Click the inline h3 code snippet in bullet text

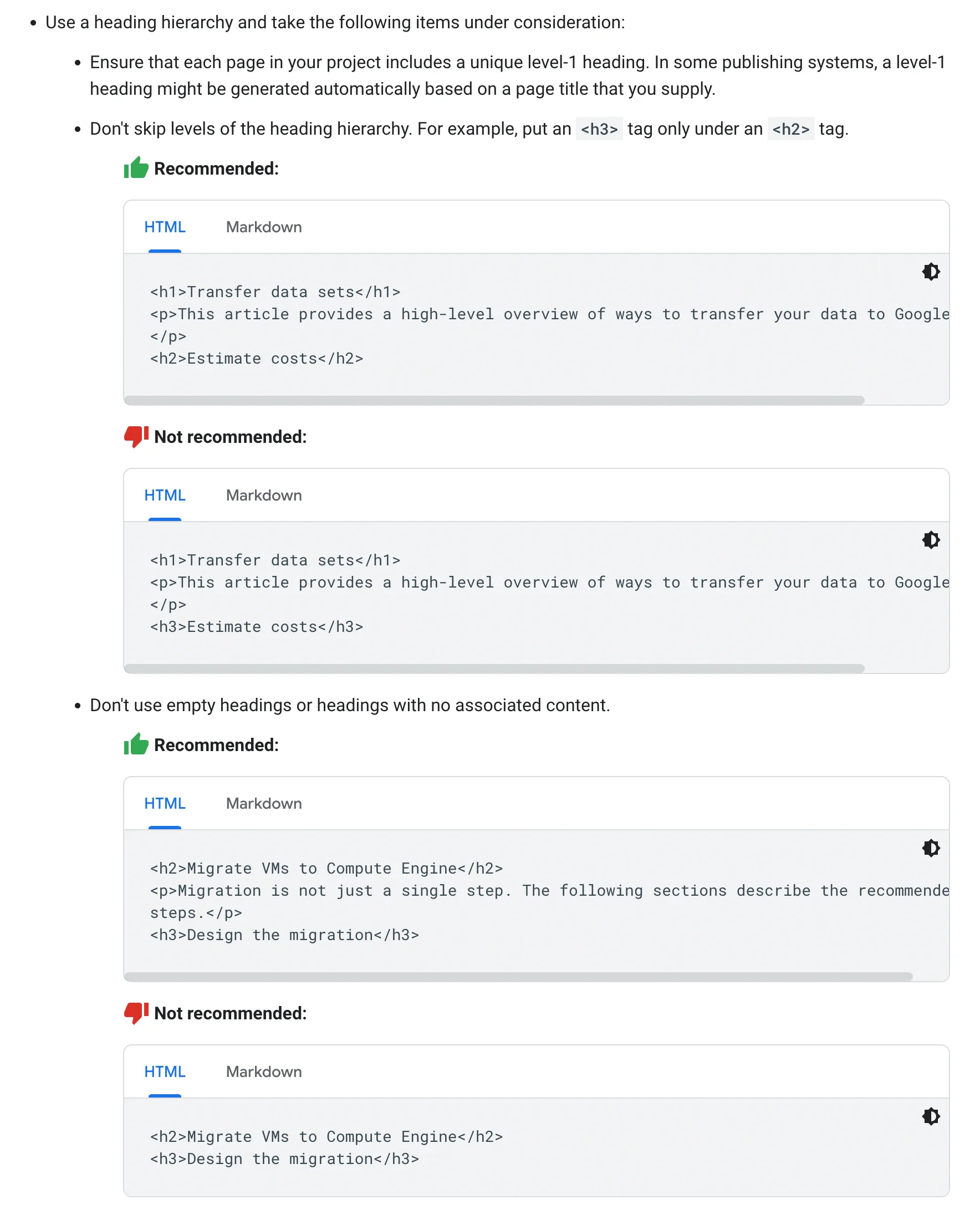pos(599,129)
